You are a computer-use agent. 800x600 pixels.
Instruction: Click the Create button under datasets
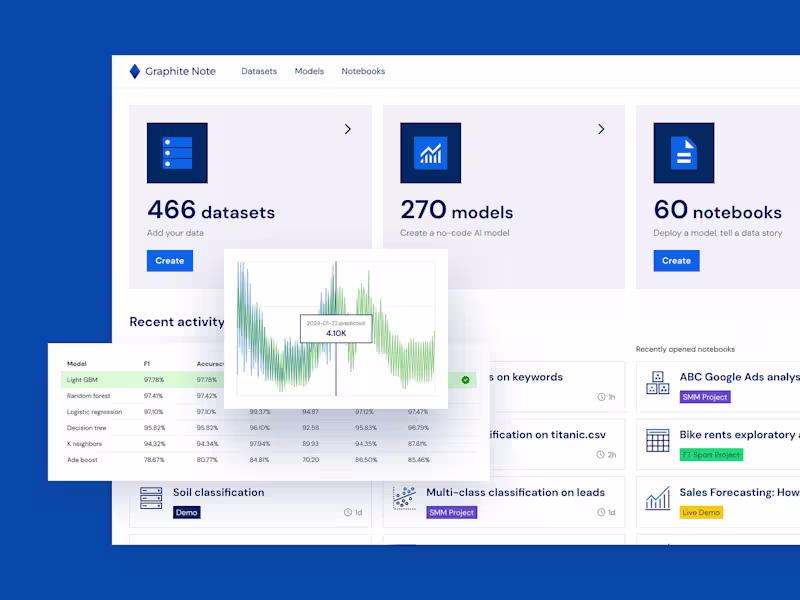(169, 260)
